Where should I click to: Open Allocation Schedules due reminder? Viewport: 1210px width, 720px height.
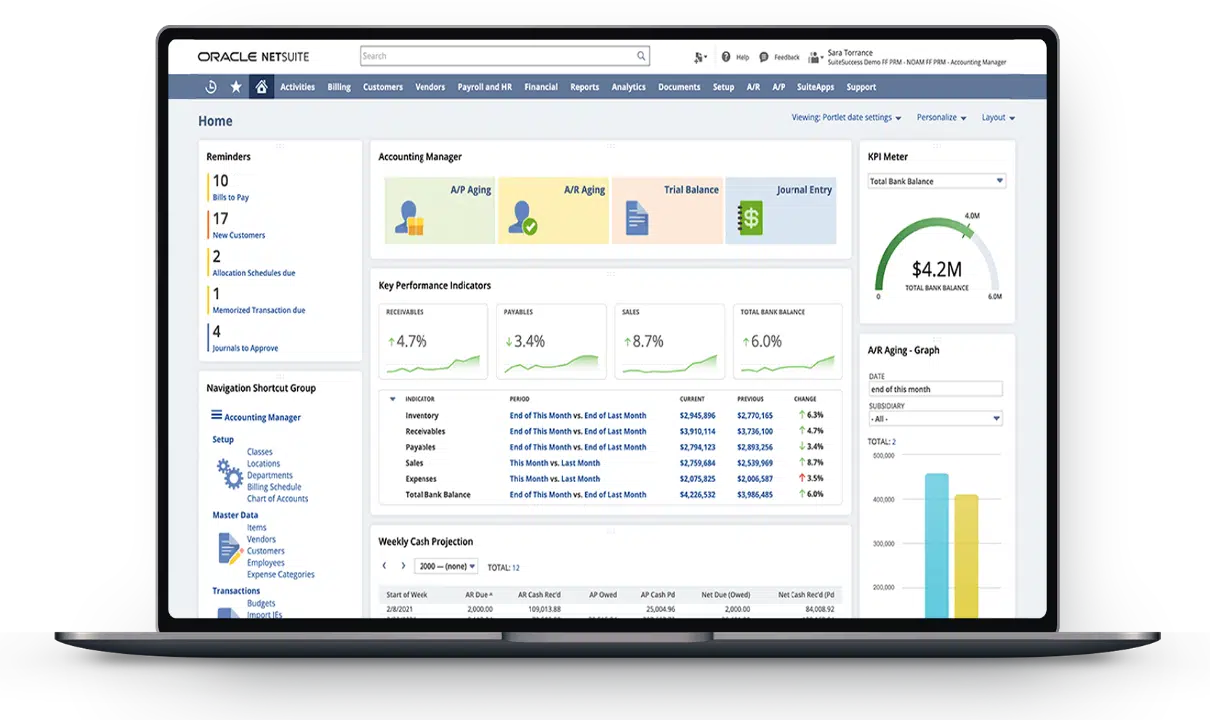pyautogui.click(x=254, y=273)
